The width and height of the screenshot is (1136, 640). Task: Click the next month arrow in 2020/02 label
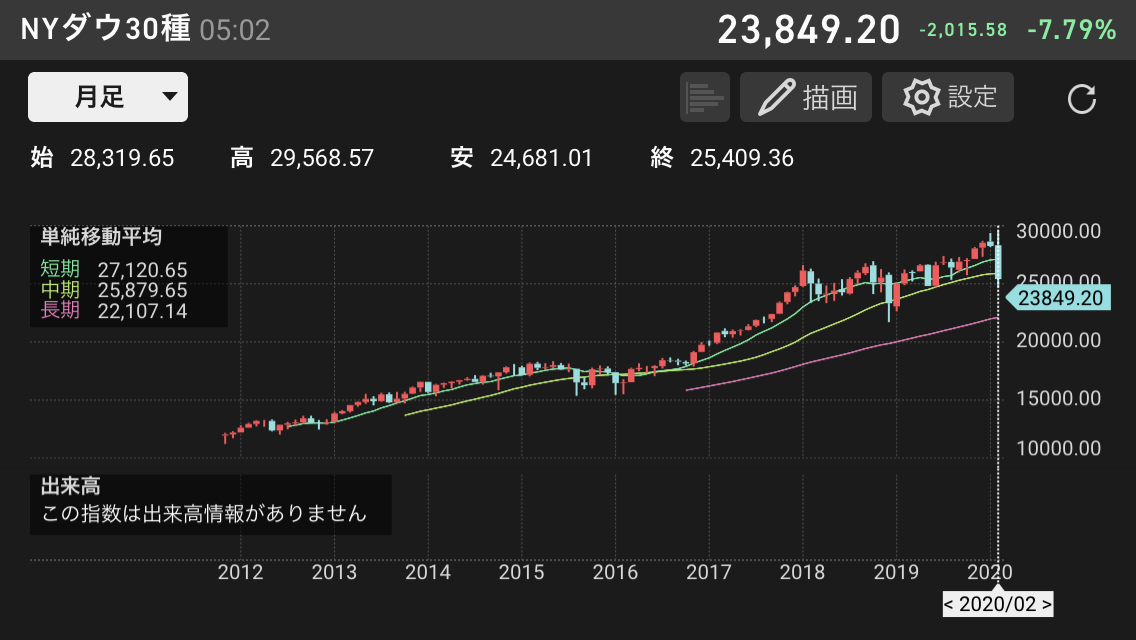pos(1045,604)
